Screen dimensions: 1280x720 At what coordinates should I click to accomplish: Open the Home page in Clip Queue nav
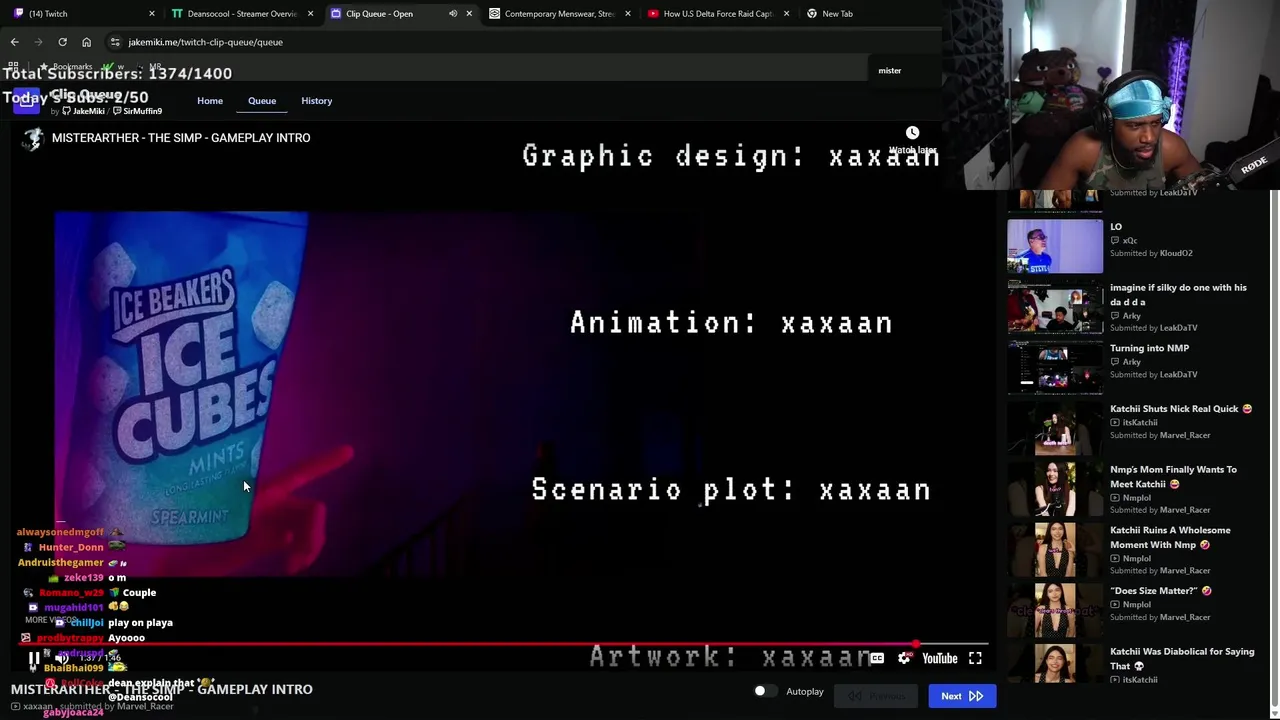click(x=210, y=101)
